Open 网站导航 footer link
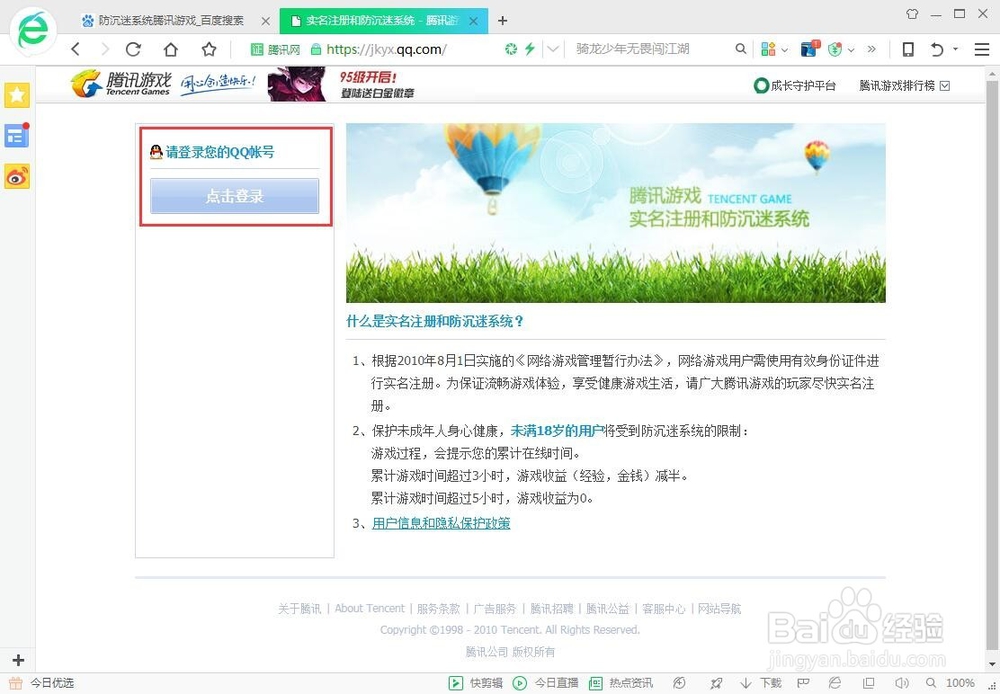 [719, 609]
